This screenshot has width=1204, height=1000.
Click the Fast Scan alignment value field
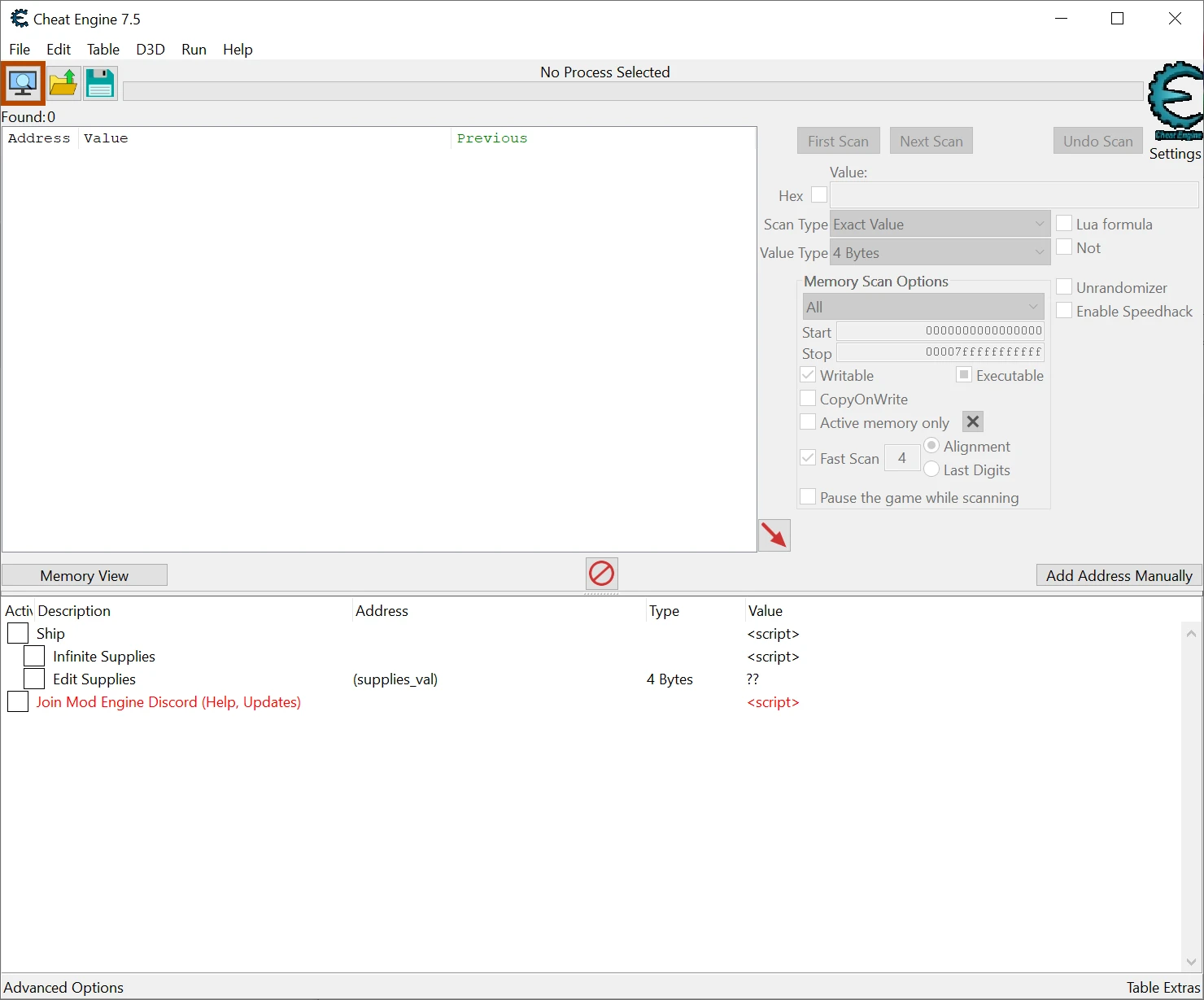(902, 458)
